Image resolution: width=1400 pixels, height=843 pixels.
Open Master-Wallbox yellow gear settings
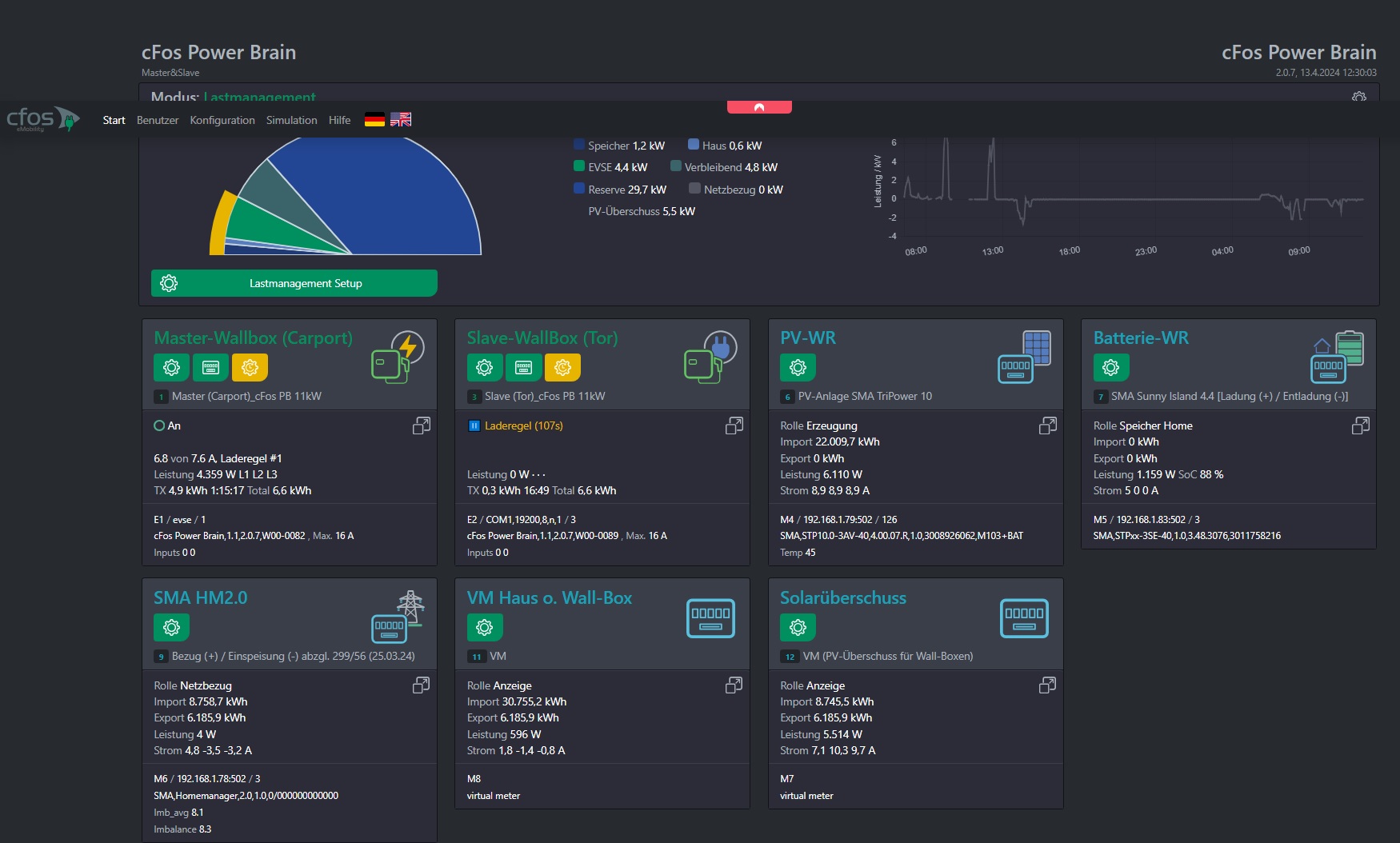click(250, 367)
